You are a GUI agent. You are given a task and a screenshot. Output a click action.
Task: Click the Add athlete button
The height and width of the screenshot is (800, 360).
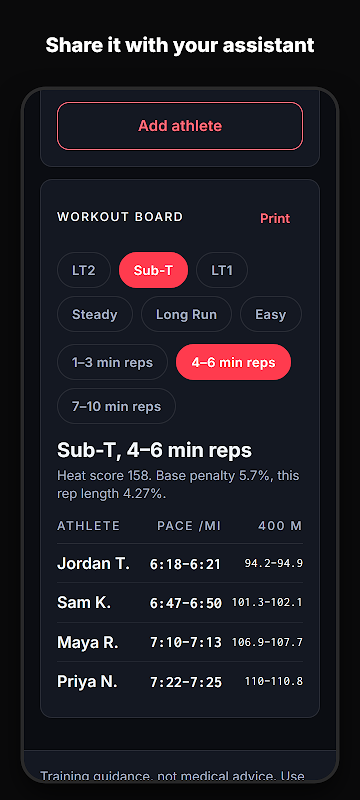(180, 126)
